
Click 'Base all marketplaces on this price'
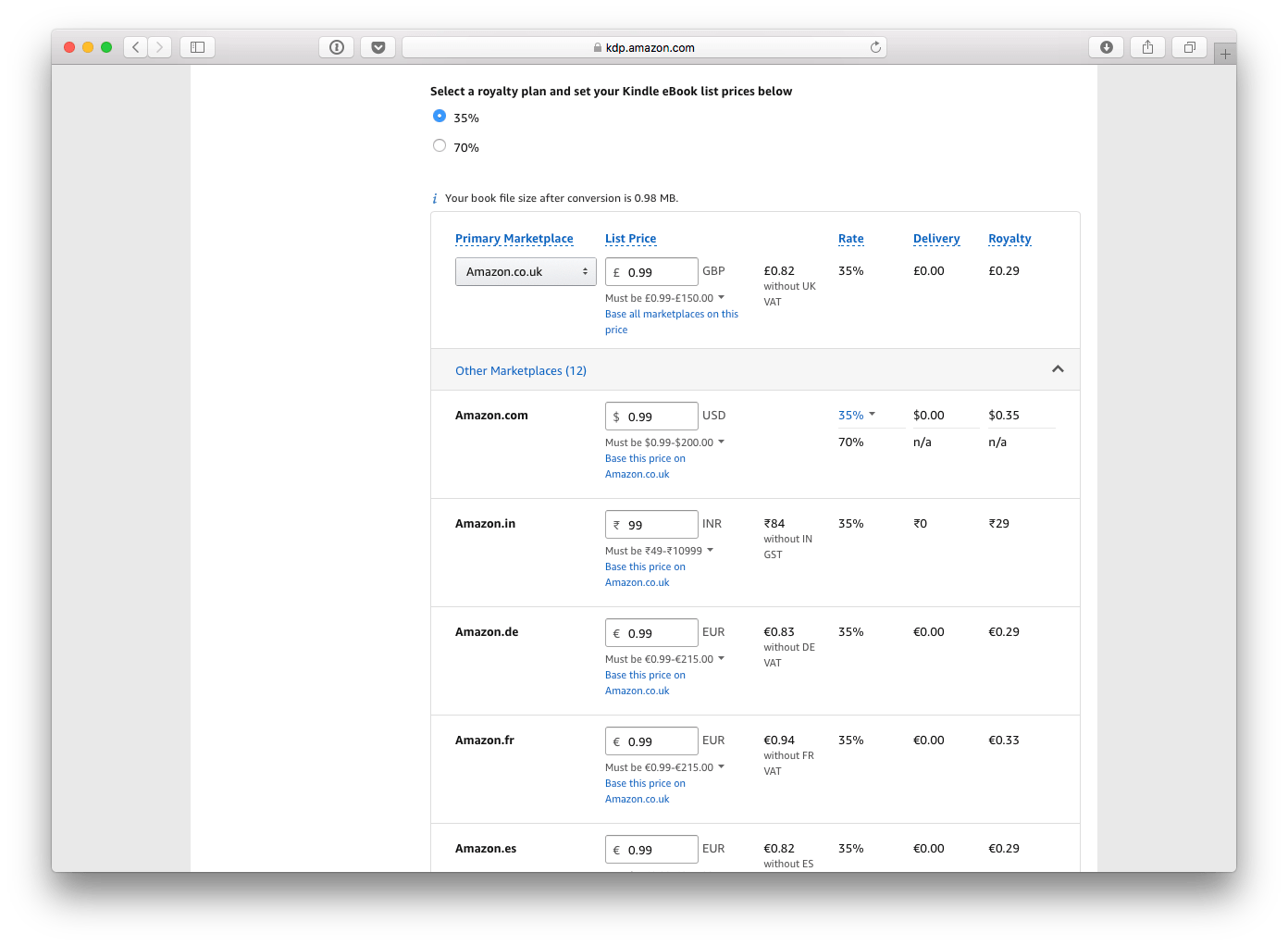click(672, 322)
